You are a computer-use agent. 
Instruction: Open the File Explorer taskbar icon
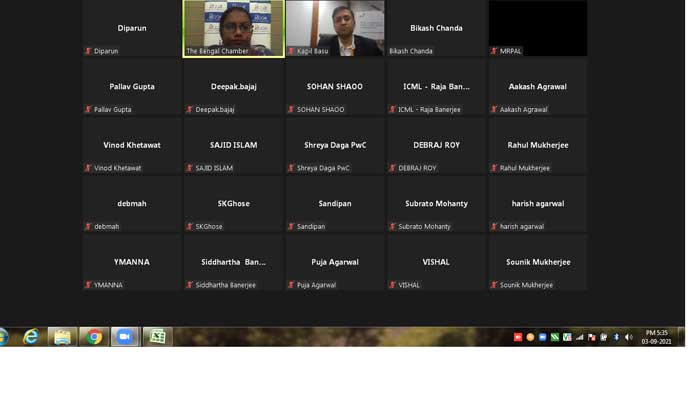pos(62,336)
